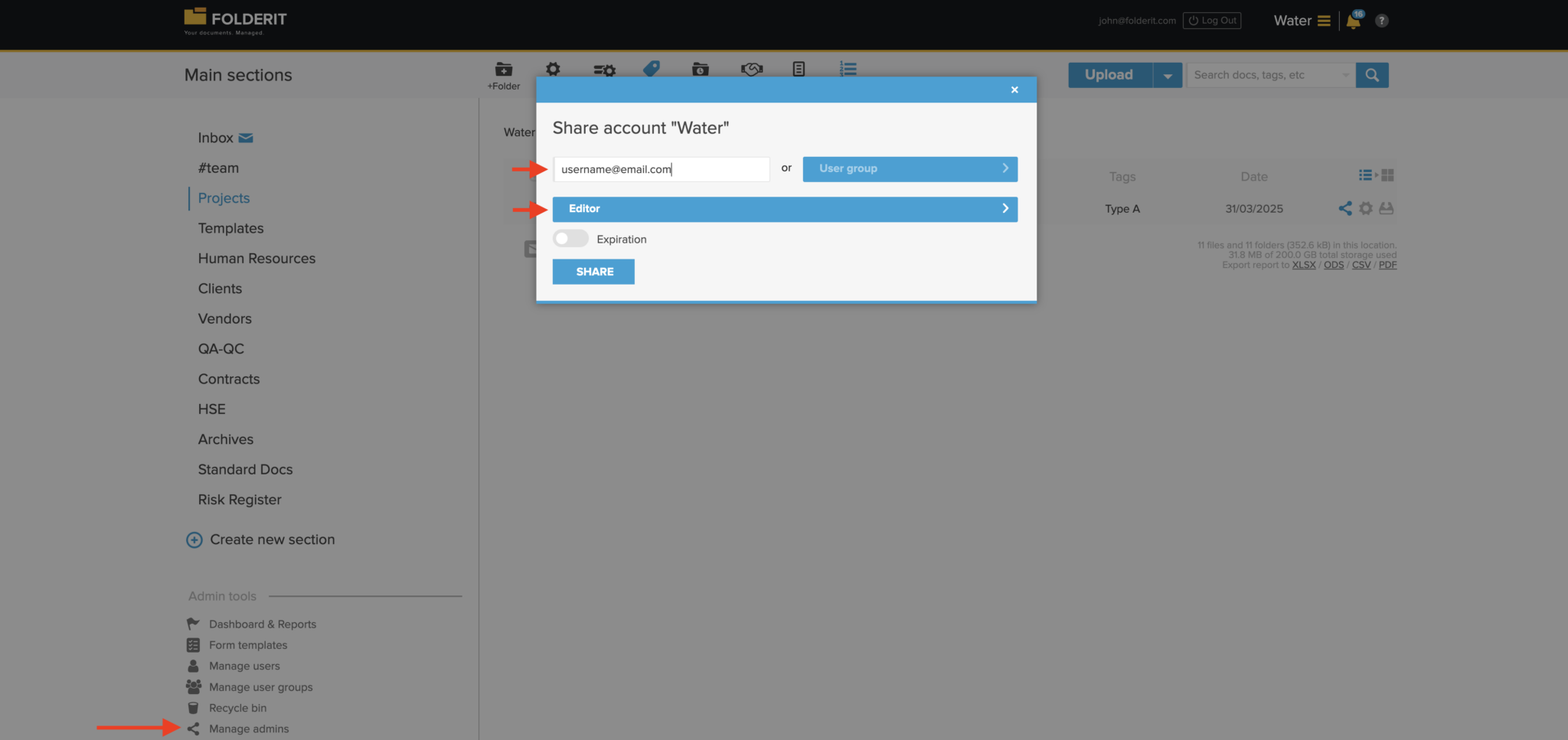
Task: Click the Upload button
Action: pyautogui.click(x=1110, y=75)
